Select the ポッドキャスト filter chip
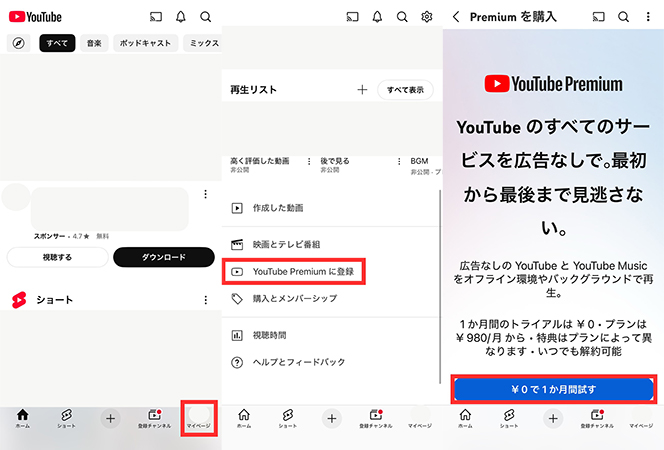 click(x=145, y=43)
